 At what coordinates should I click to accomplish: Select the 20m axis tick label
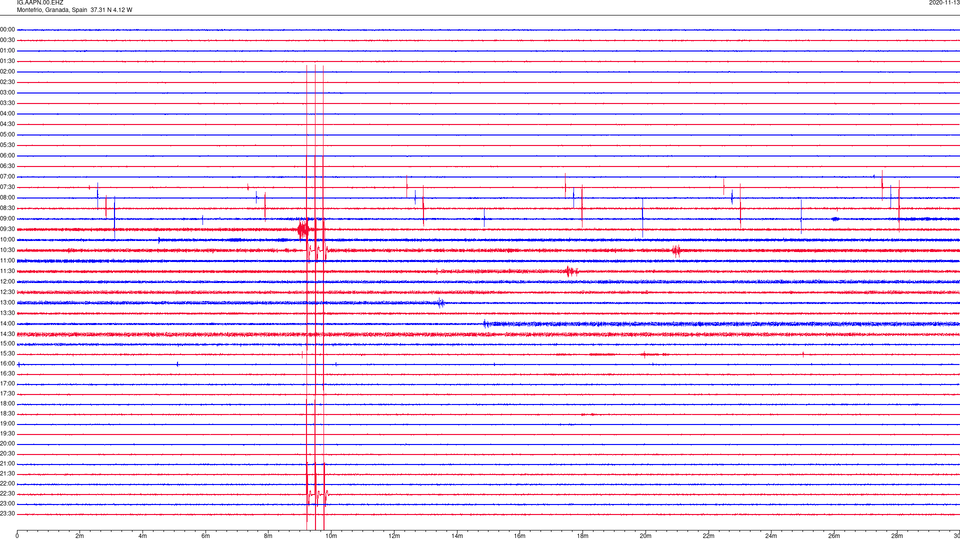point(645,536)
